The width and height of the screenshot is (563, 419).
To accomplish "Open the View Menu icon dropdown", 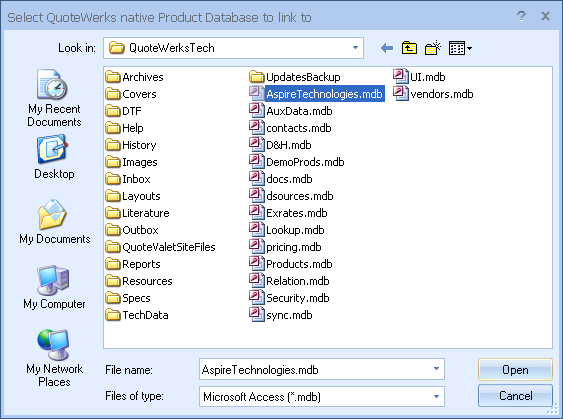I will pyautogui.click(x=460, y=48).
